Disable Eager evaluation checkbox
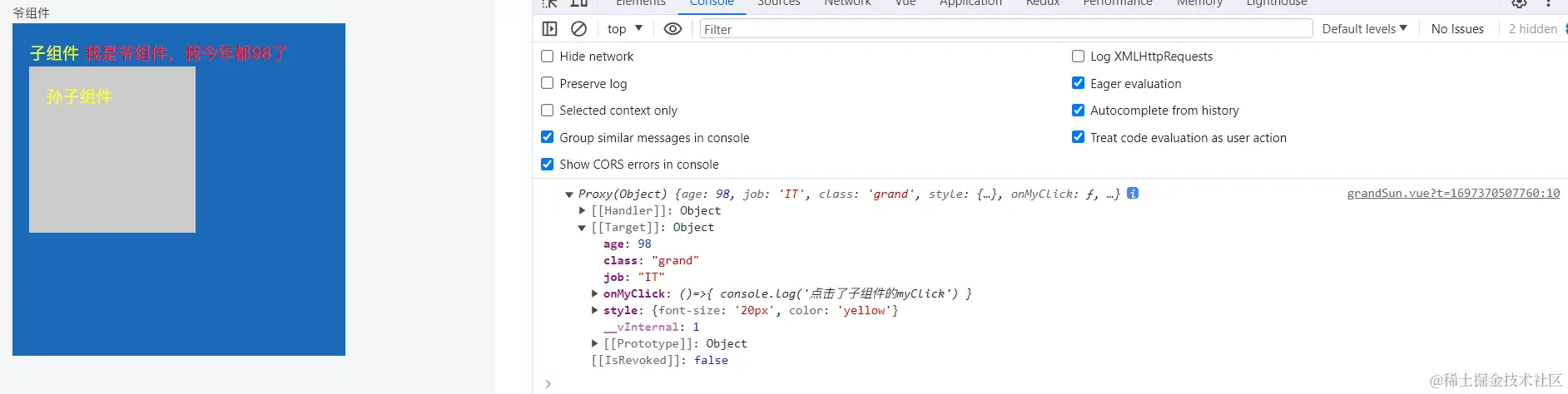 pos(1078,83)
